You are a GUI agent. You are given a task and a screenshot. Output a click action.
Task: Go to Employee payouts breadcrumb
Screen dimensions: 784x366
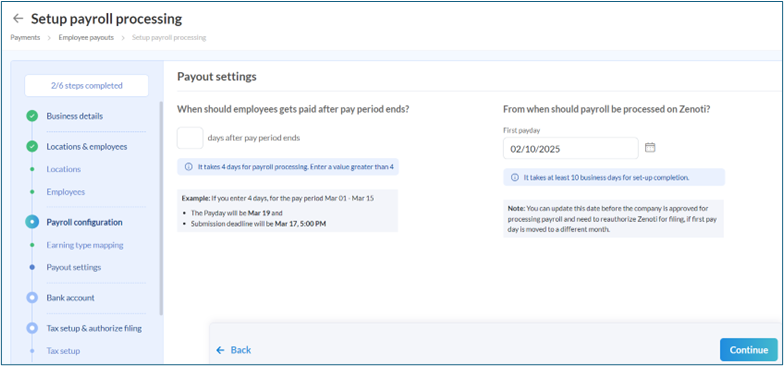pyautogui.click(x=86, y=38)
